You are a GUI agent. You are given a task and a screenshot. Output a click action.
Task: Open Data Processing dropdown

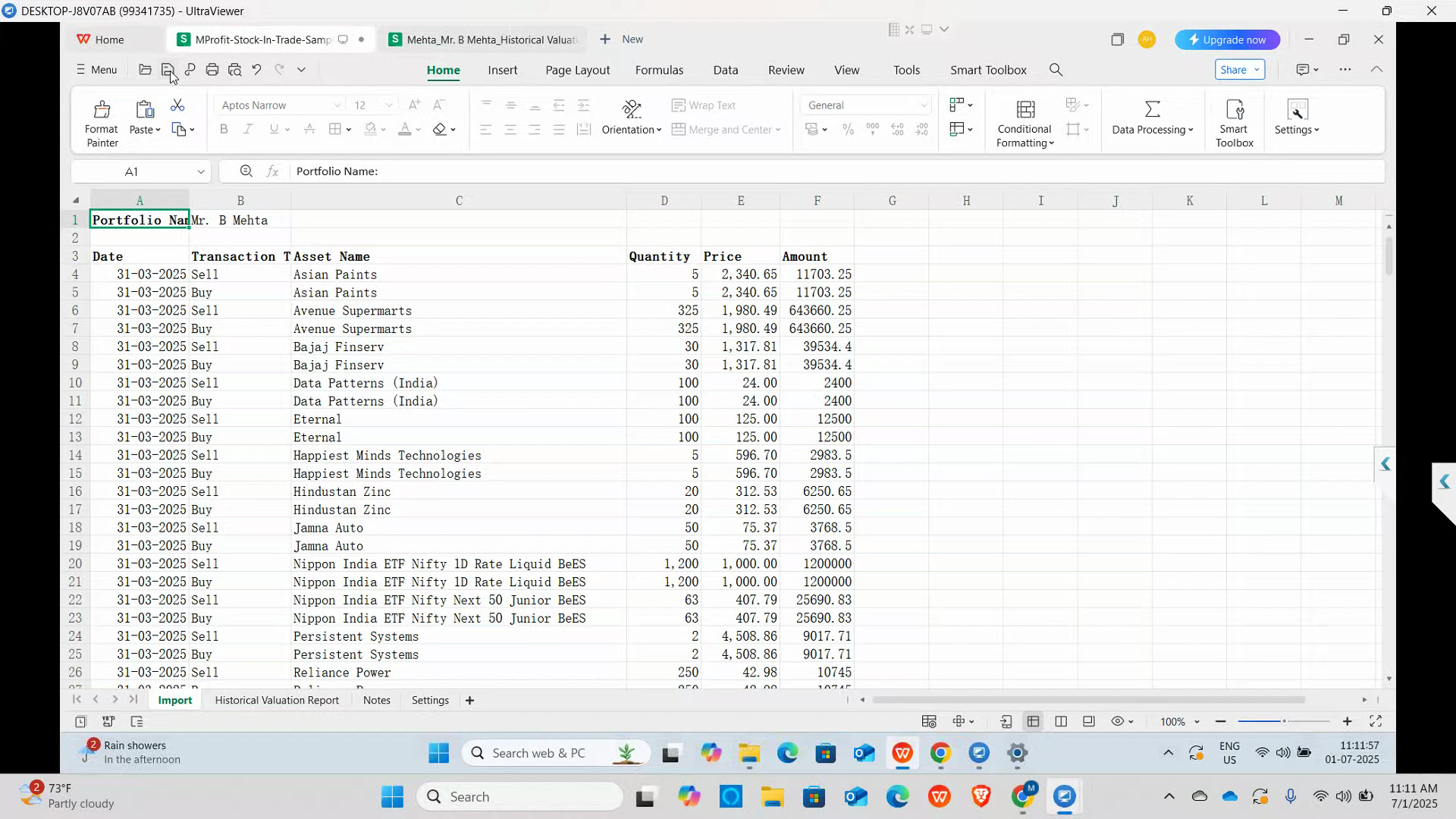[1152, 119]
